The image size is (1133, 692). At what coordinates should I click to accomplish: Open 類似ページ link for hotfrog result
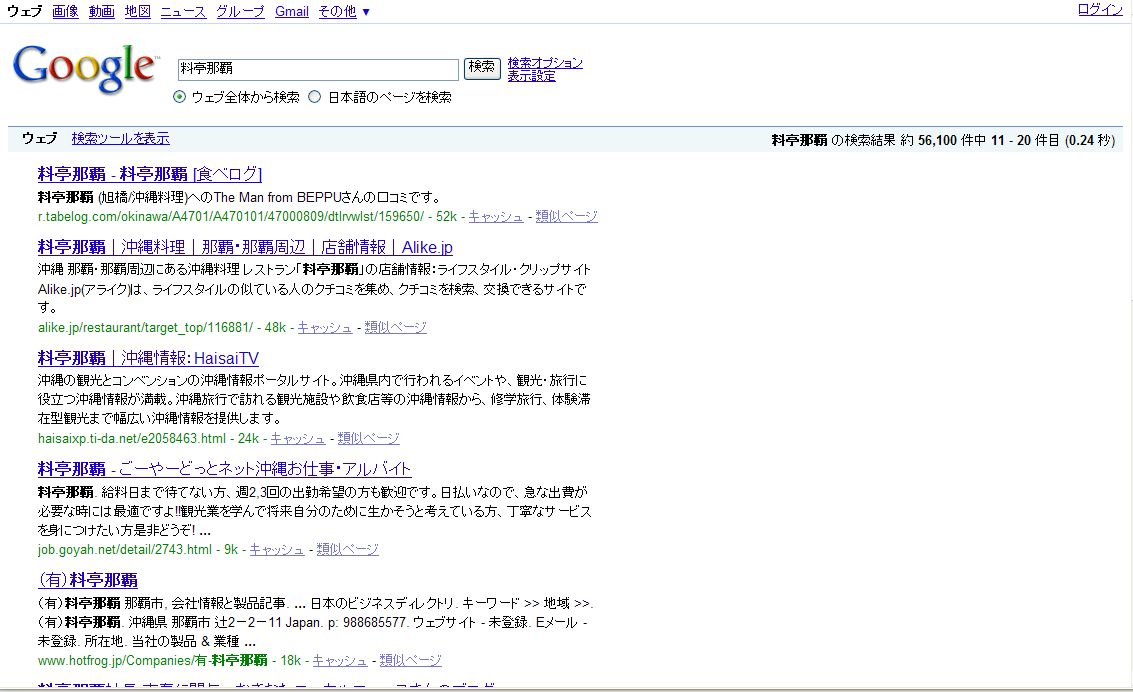coord(410,661)
